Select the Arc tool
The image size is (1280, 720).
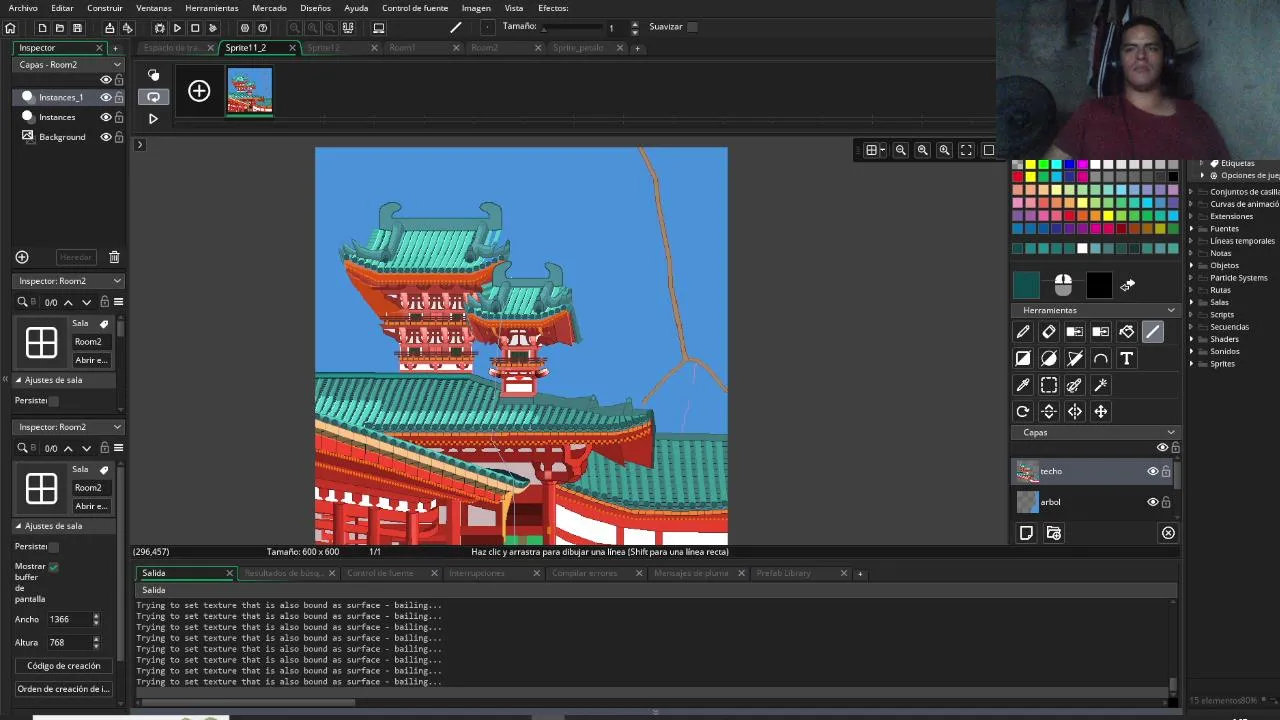click(x=1101, y=358)
